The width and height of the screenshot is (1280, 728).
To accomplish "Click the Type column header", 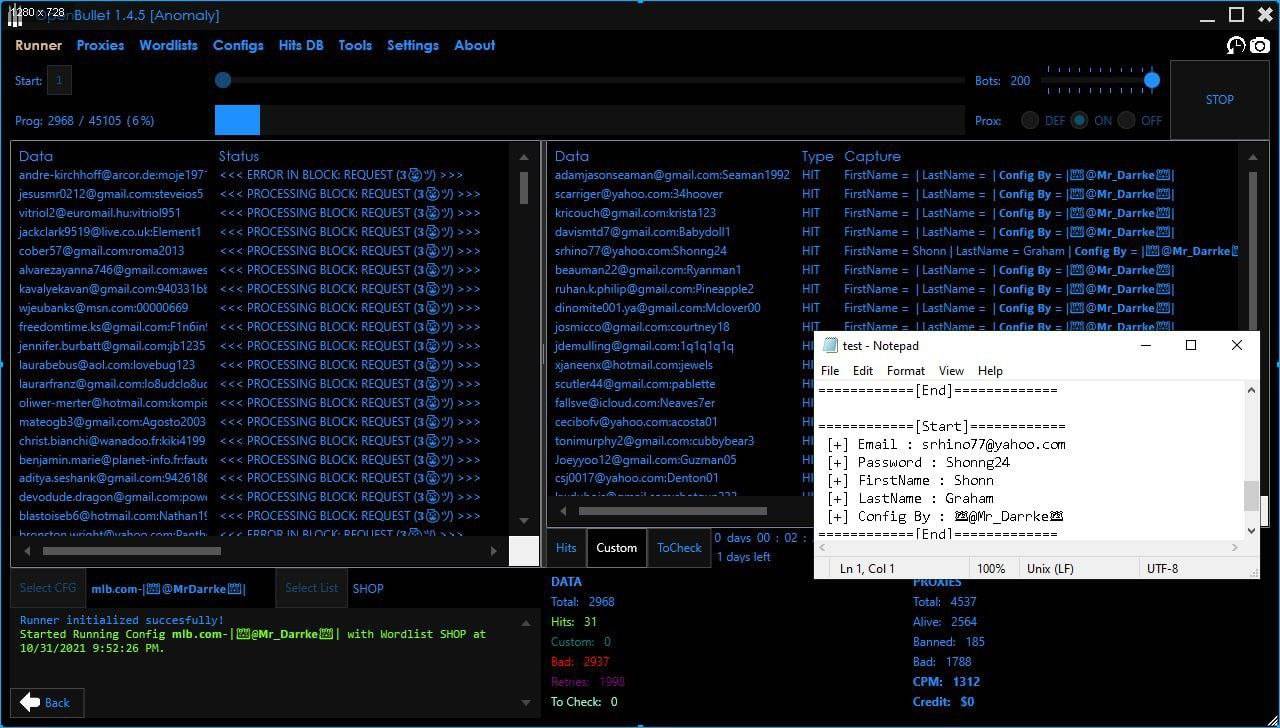I will coord(817,156).
